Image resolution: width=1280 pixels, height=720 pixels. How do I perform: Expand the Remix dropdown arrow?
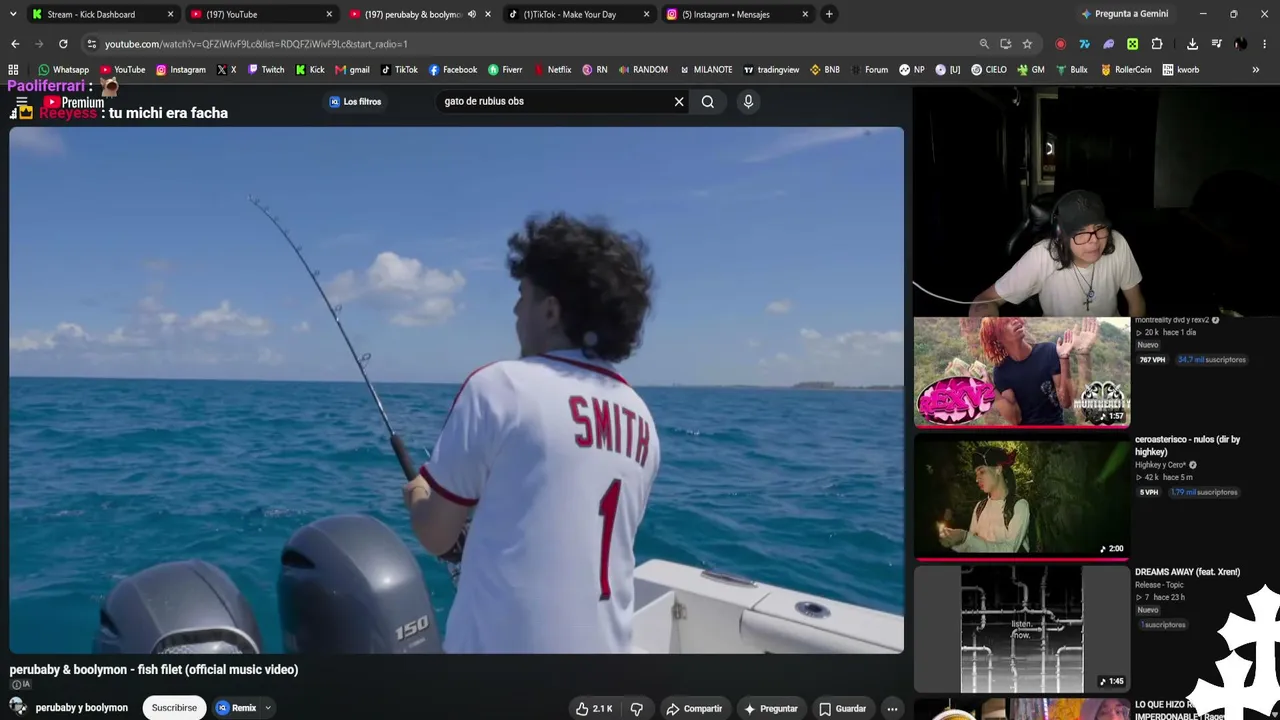[x=268, y=708]
